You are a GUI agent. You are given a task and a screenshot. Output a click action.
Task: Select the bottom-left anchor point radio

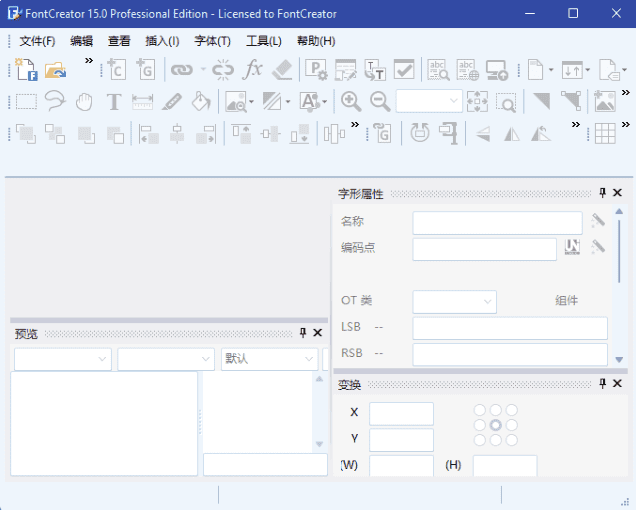[x=480, y=440]
